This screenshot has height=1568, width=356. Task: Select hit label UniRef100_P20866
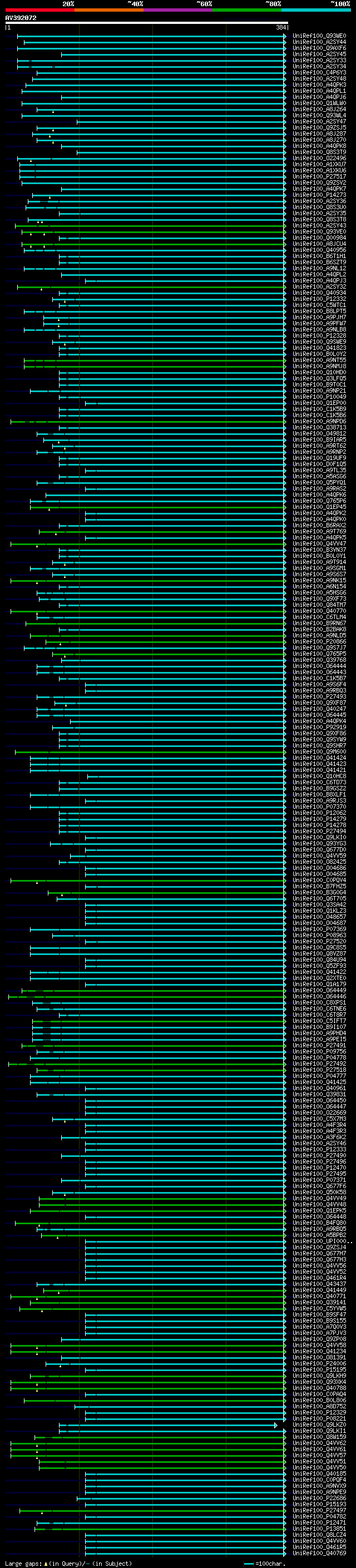(319, 641)
